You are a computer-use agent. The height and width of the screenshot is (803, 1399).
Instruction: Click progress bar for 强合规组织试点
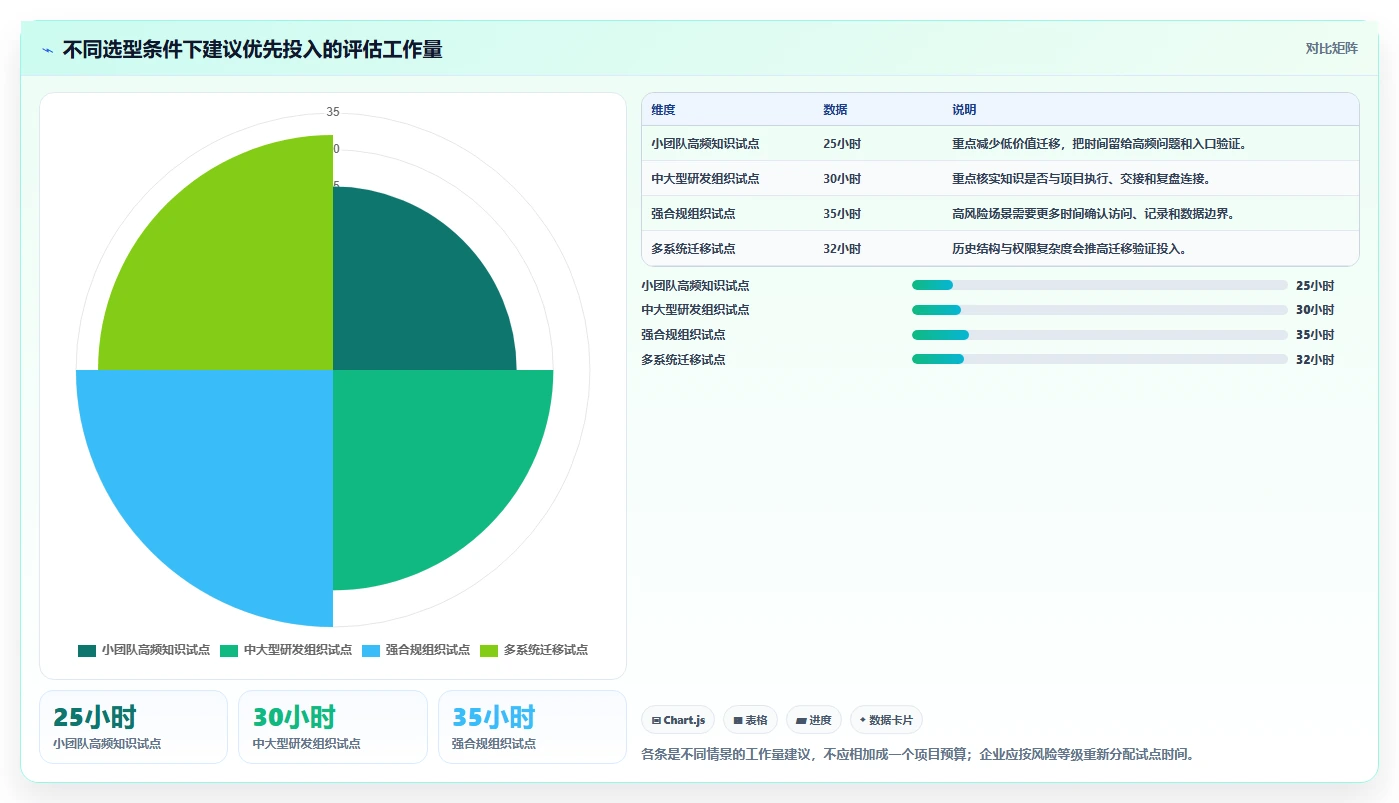(x=1100, y=335)
